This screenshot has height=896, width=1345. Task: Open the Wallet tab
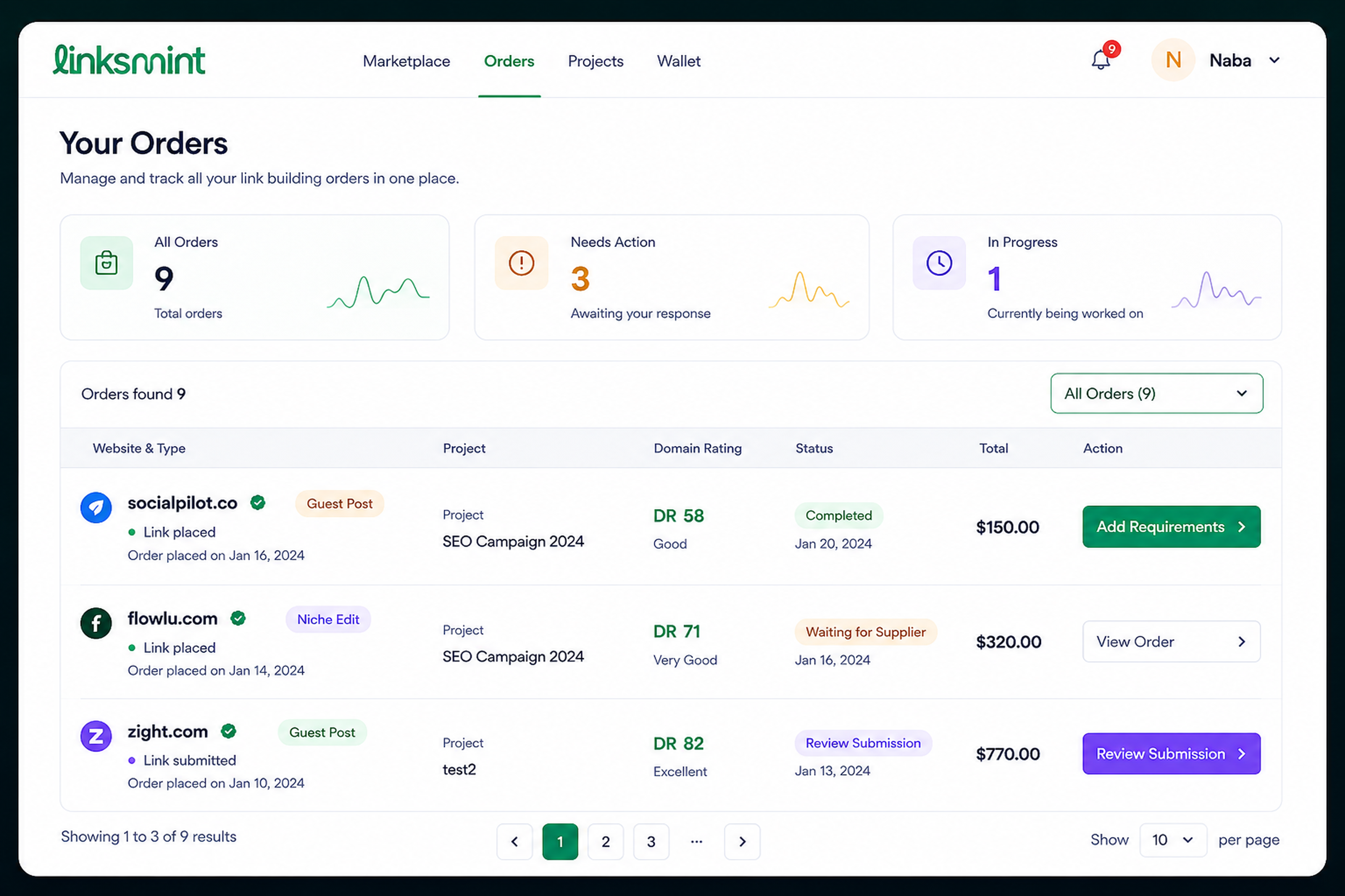[678, 61]
